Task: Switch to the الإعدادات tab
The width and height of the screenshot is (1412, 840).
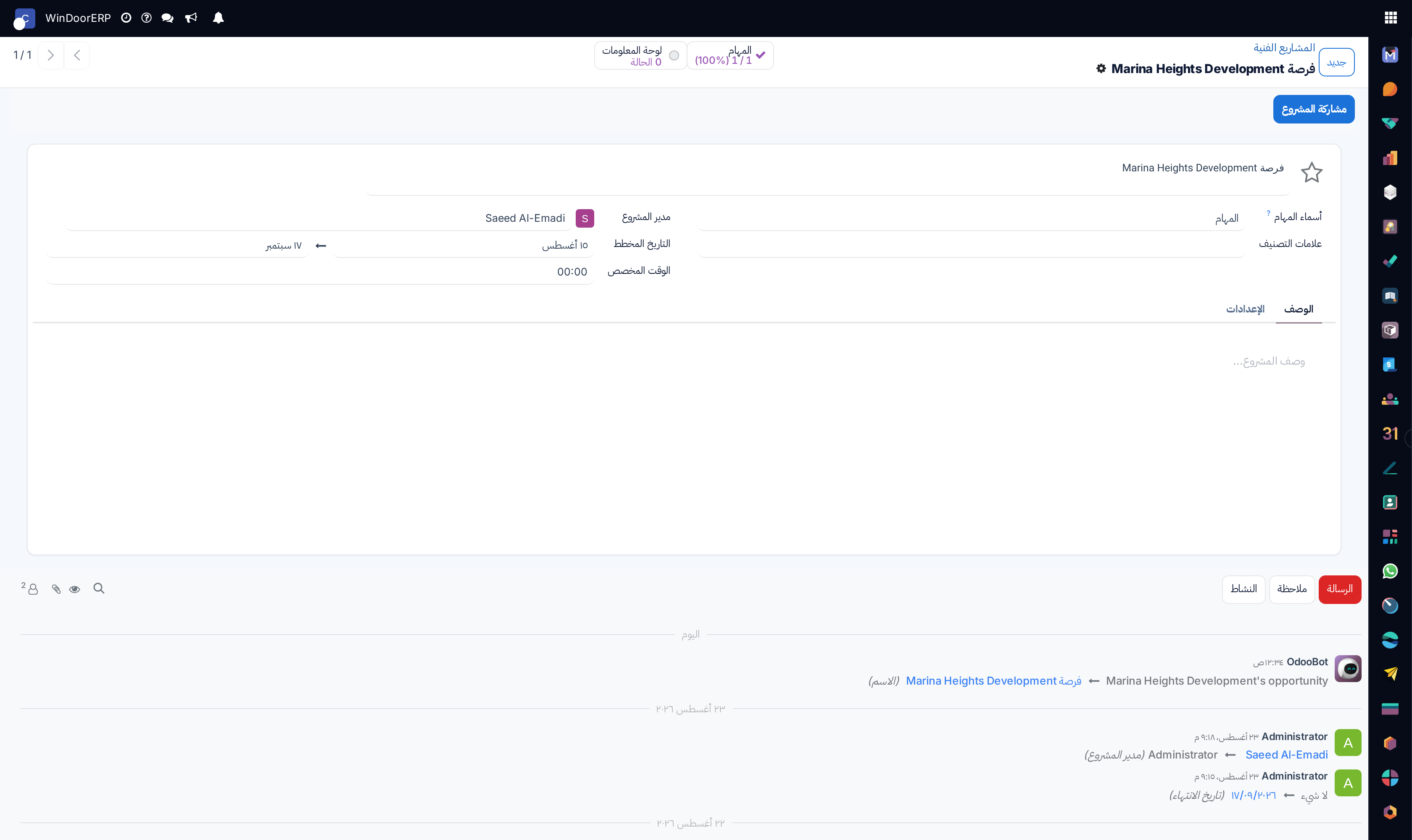Action: click(1245, 309)
